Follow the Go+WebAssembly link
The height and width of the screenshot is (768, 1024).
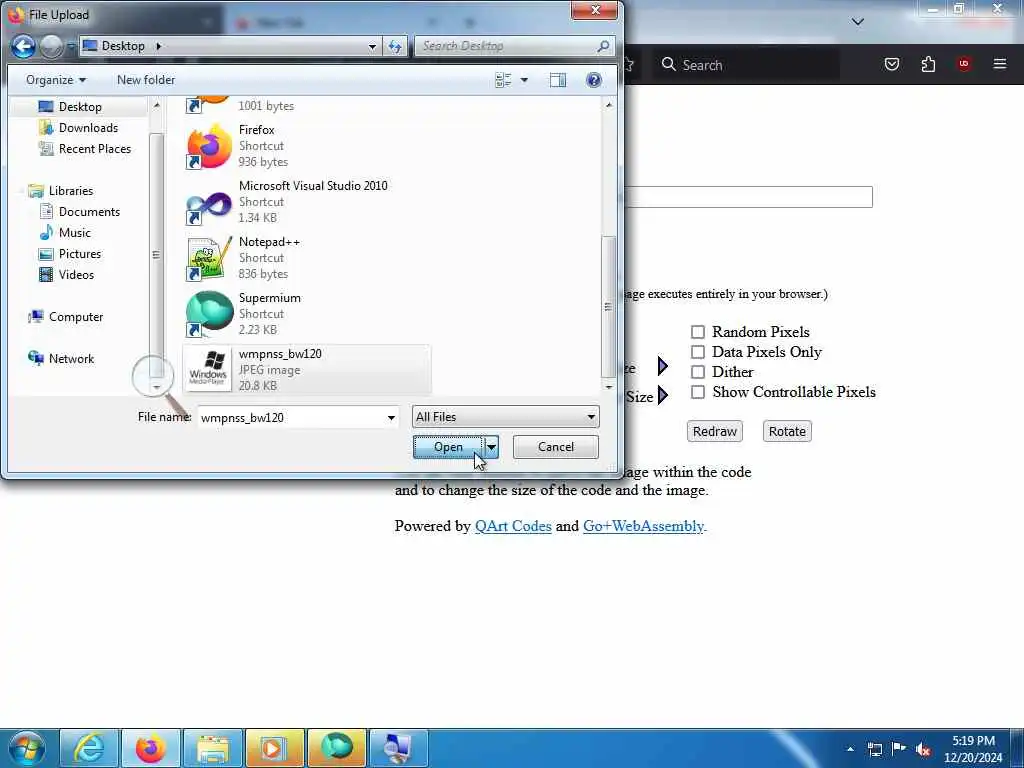[643, 526]
